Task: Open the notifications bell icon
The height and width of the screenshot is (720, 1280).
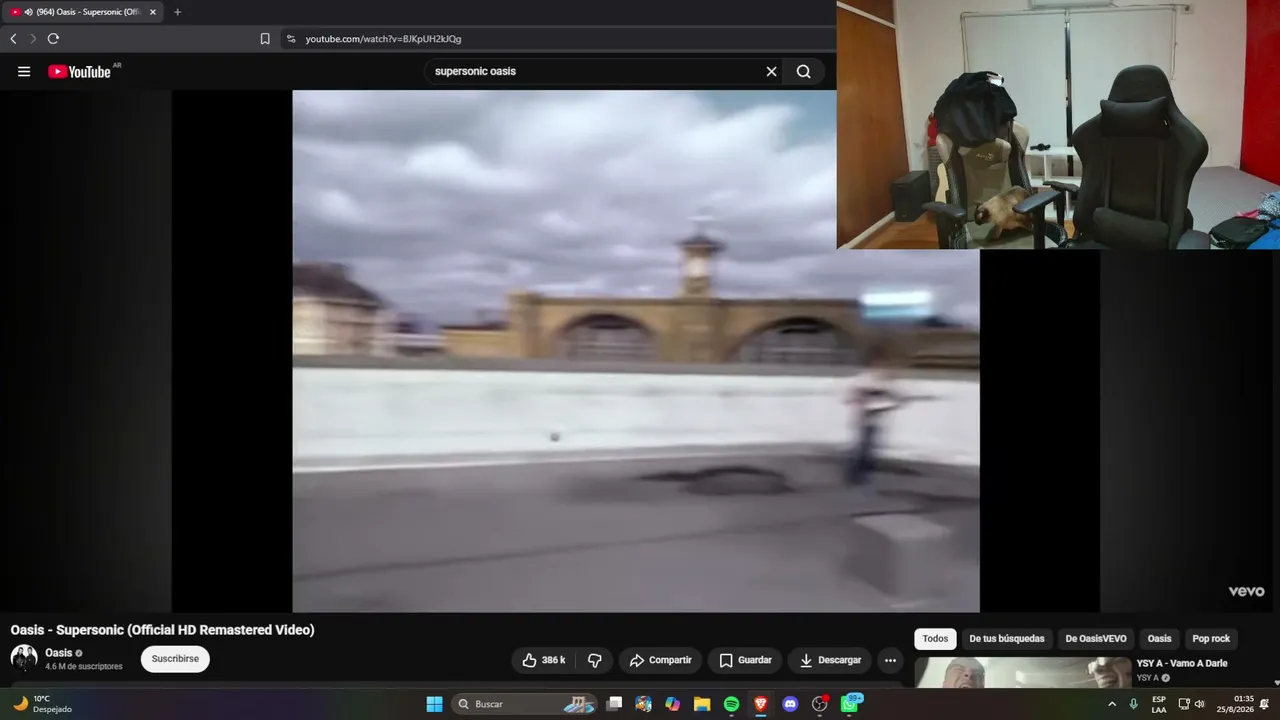Action: tap(1264, 704)
